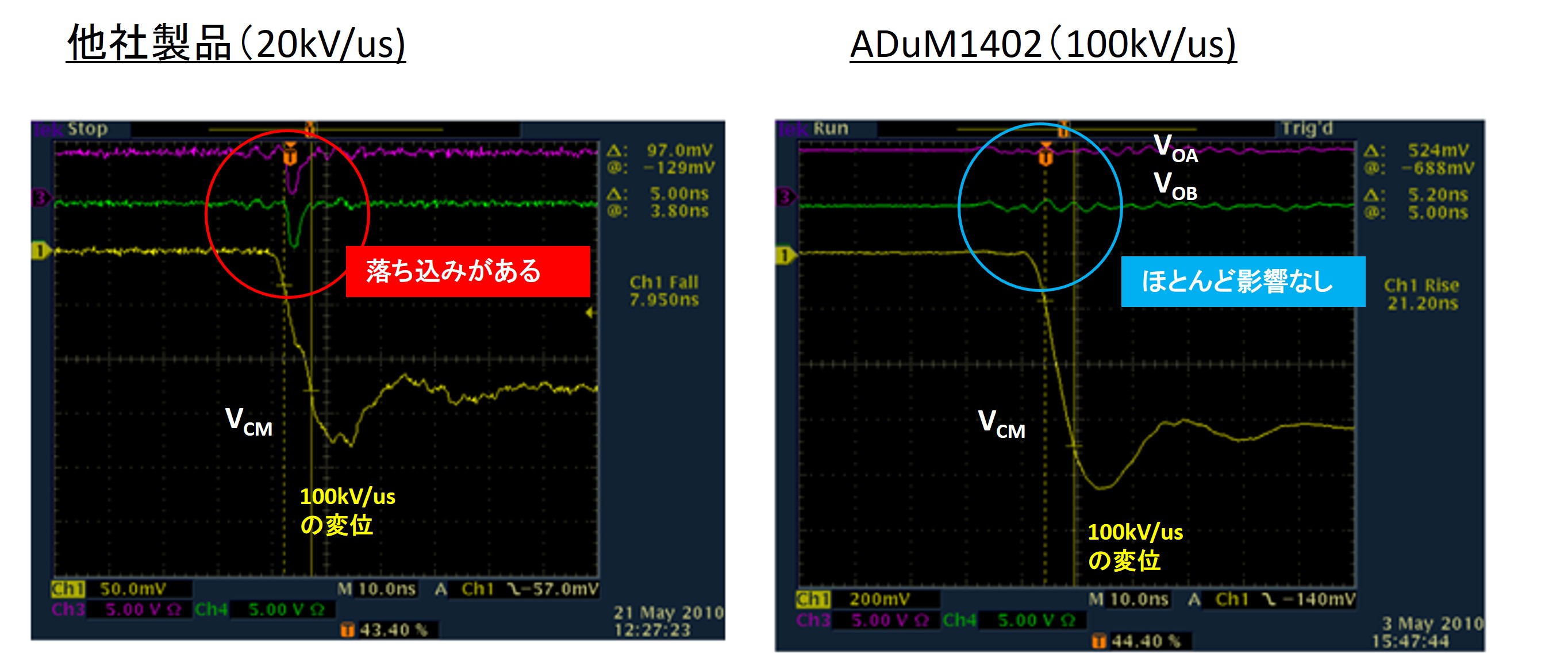Image resolution: width=1568 pixels, height=654 pixels.
Task: Click the -688mV cursor reading
Action: click(1438, 168)
